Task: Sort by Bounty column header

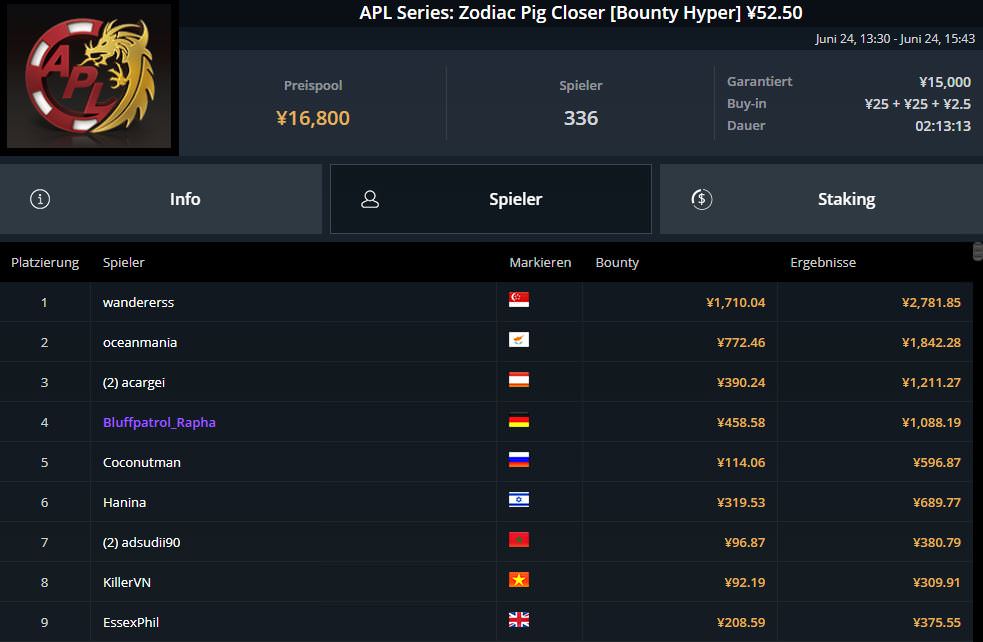Action: click(617, 263)
